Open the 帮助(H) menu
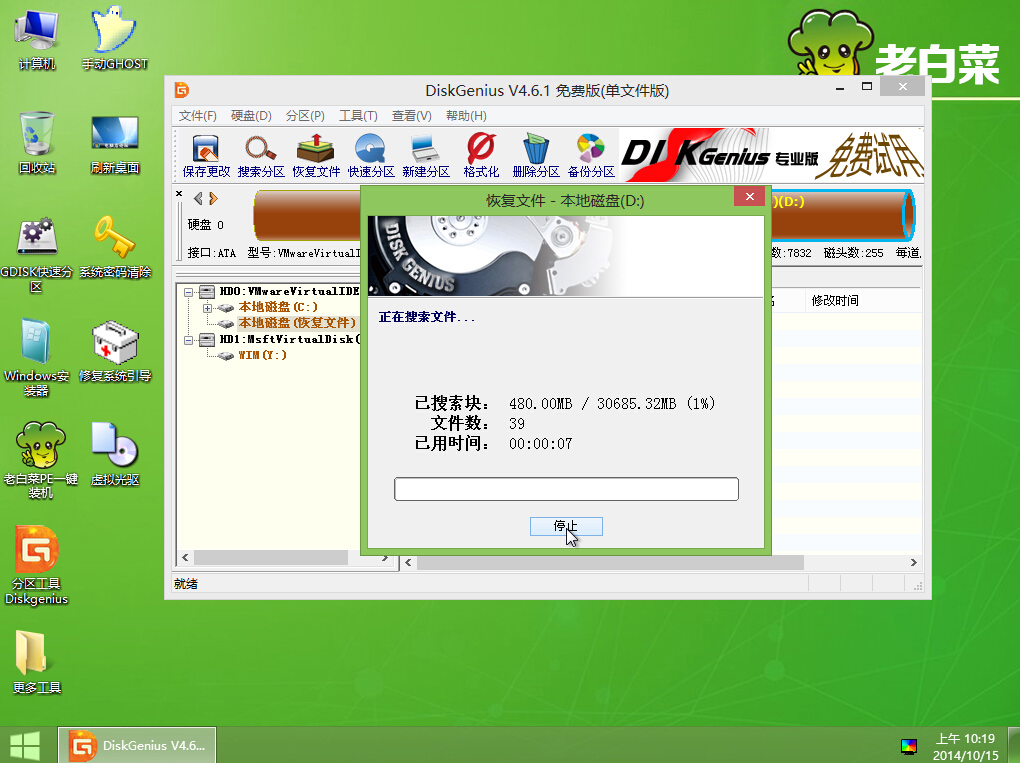The height and width of the screenshot is (763, 1020). (x=466, y=116)
